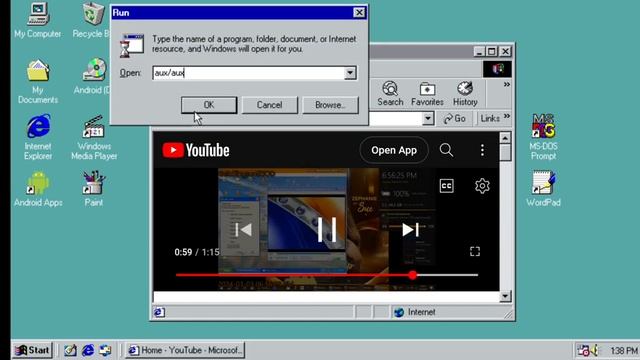Click Search in Internet Explorer toolbar
Viewport: 640px width, 360px height.
coord(390,94)
